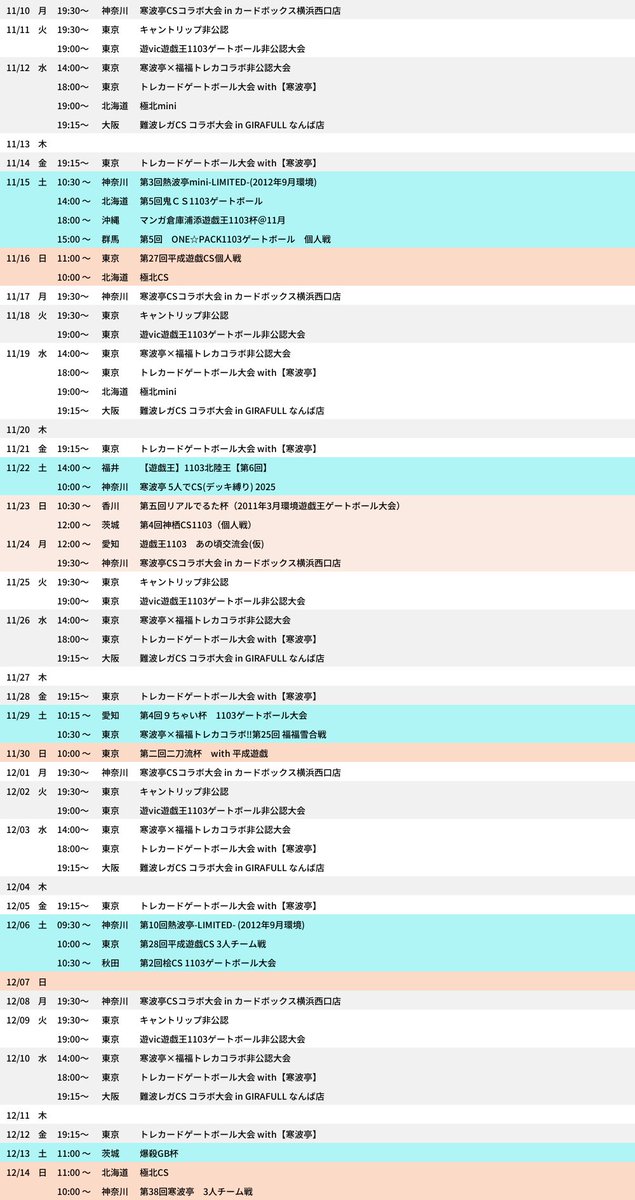Select the empty Sunday date 12/07
The image size is (635, 1200).
pos(18,982)
